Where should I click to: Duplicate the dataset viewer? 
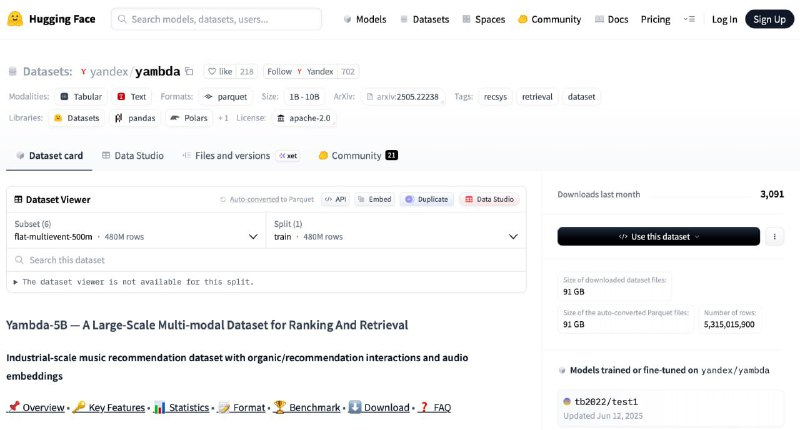pos(427,199)
